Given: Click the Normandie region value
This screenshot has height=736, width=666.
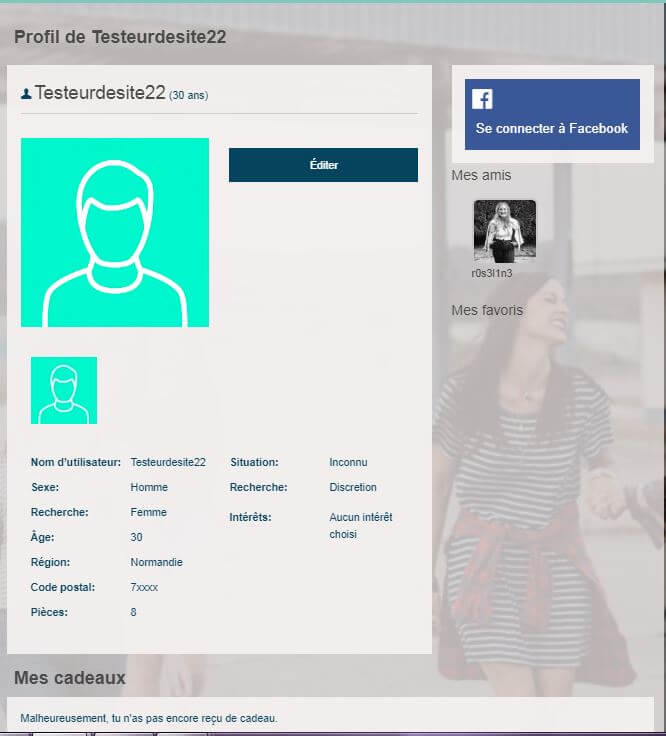Looking at the screenshot, I should click(x=156, y=562).
